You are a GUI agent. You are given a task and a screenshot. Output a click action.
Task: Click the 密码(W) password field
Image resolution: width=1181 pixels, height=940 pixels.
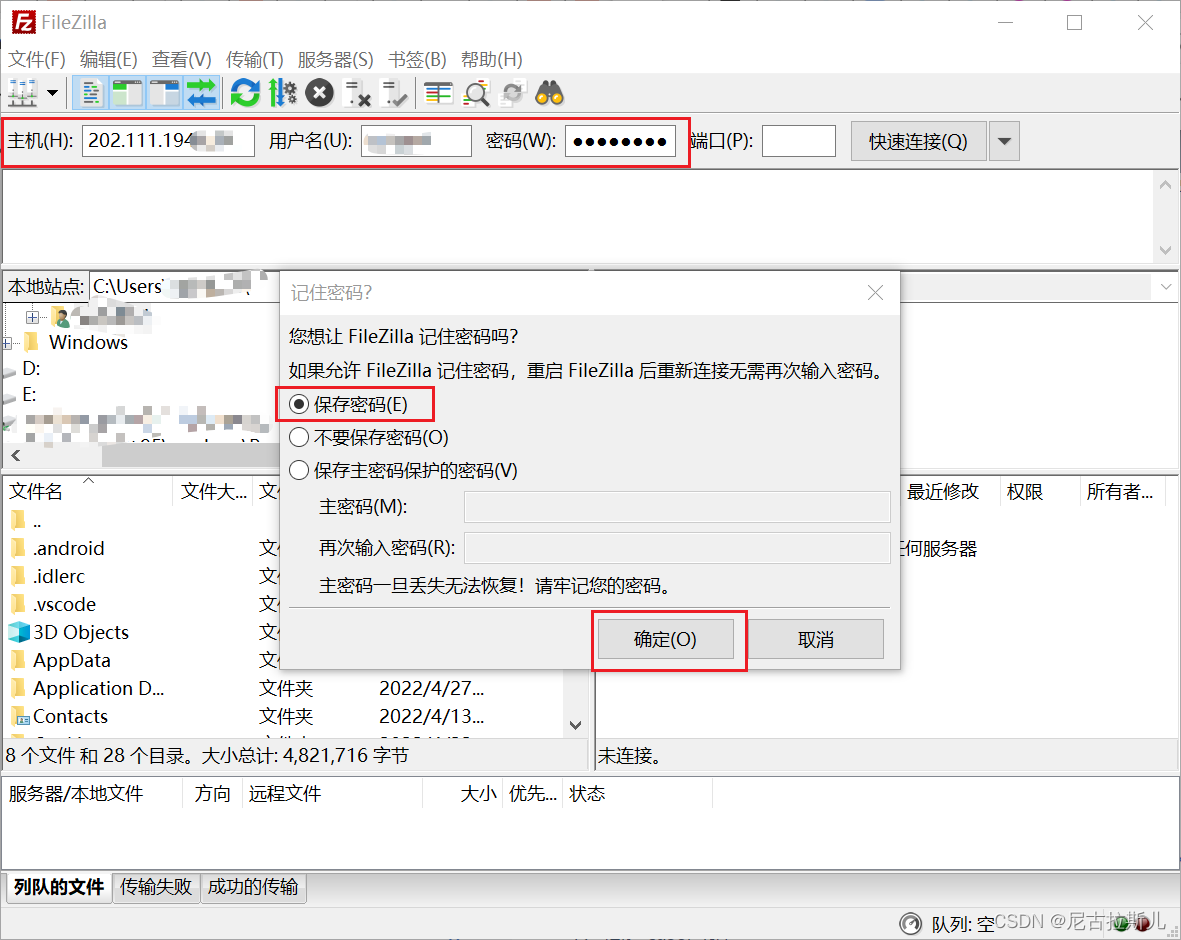[x=620, y=141]
